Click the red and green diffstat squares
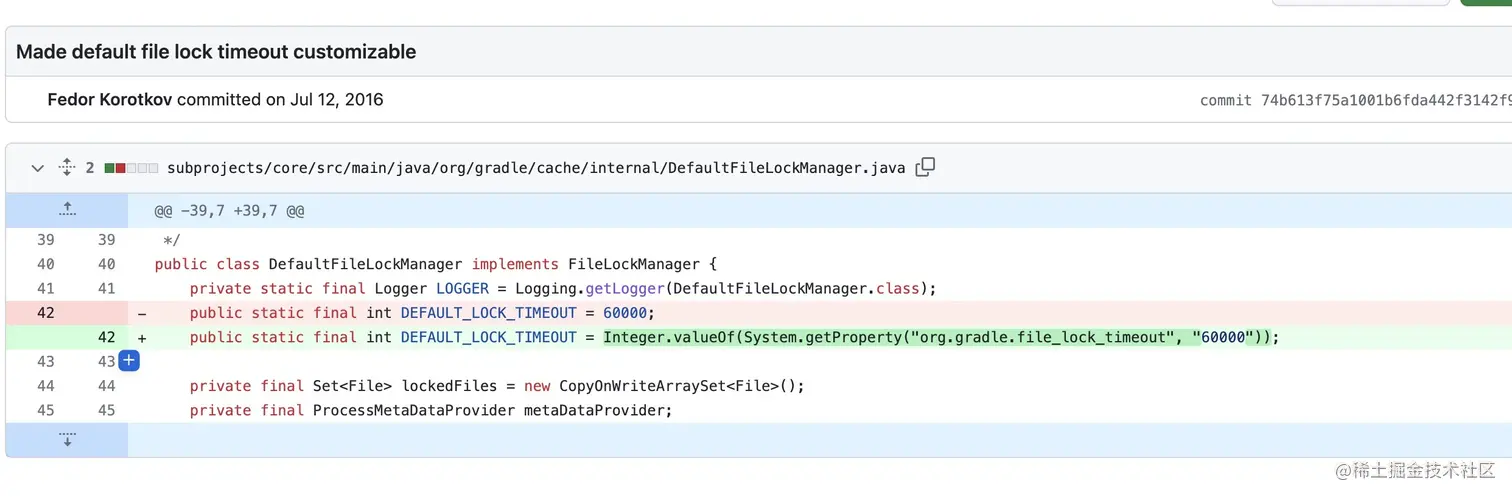The width and height of the screenshot is (1512, 497). tap(130, 168)
